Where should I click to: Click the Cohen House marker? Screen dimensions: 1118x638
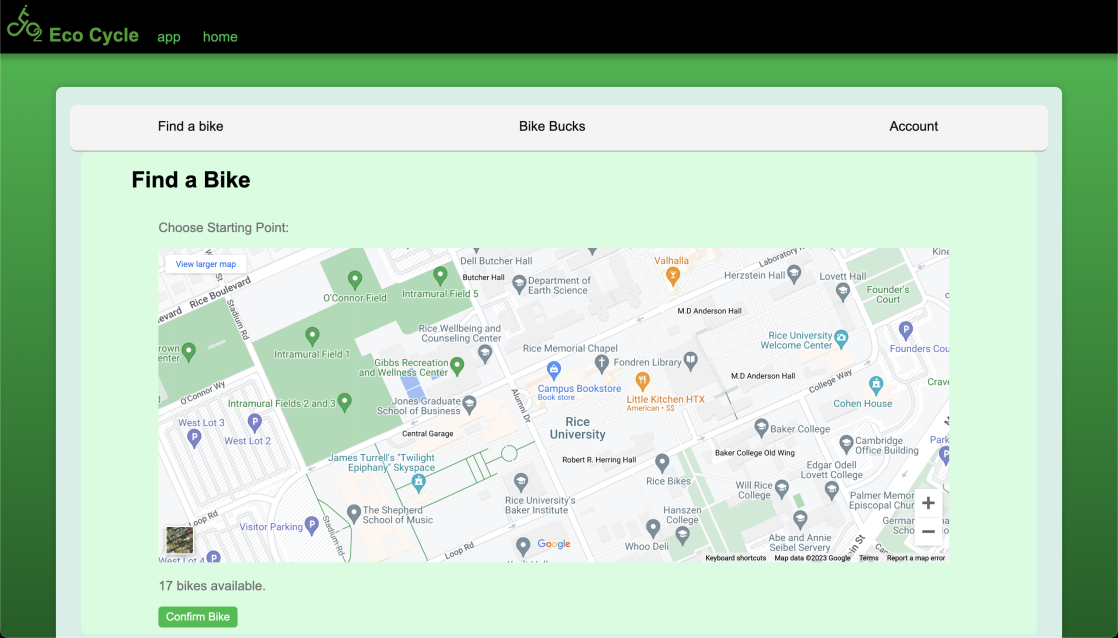point(876,386)
